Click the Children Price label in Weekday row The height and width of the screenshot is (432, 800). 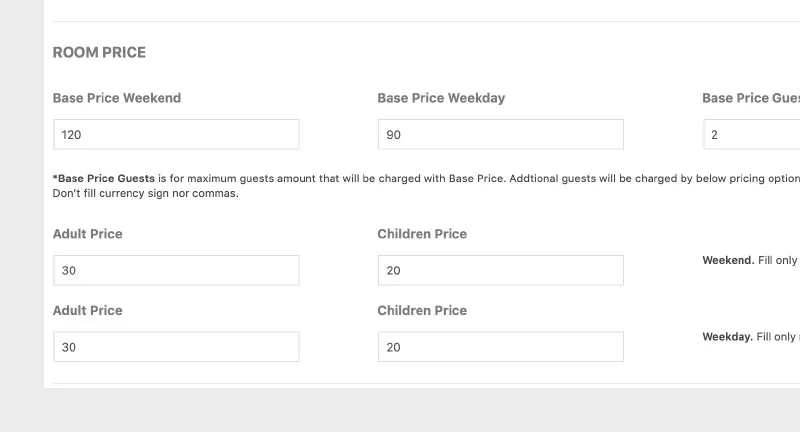pyautogui.click(x=422, y=310)
